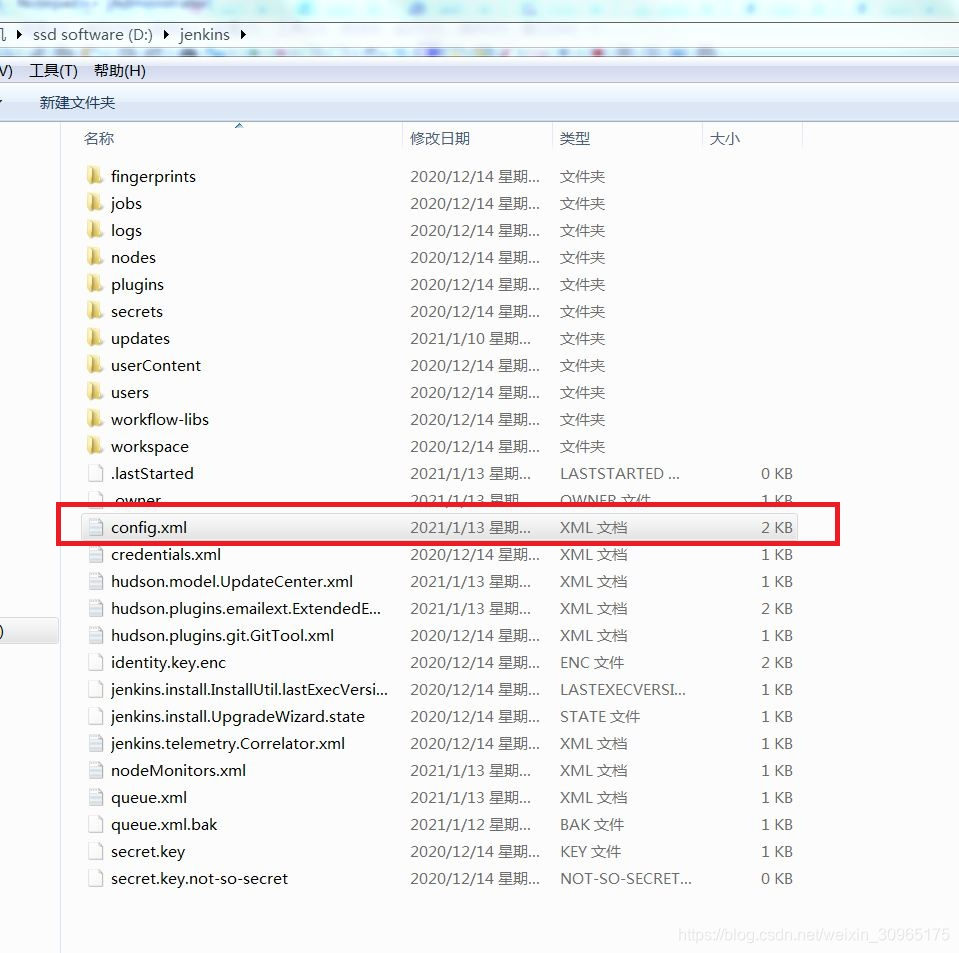959x953 pixels.
Task: Click the identity.key.enc file icon
Action: coord(95,662)
